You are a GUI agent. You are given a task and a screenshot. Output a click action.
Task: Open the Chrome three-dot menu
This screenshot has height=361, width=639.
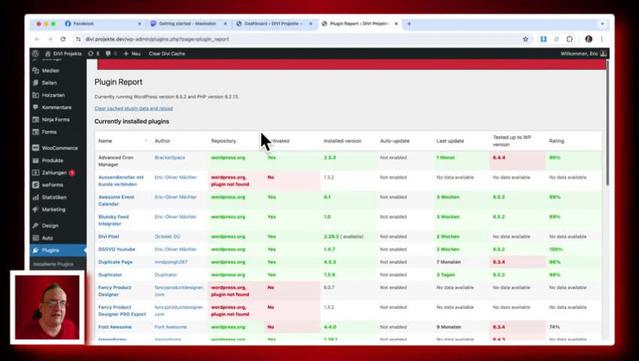602,39
